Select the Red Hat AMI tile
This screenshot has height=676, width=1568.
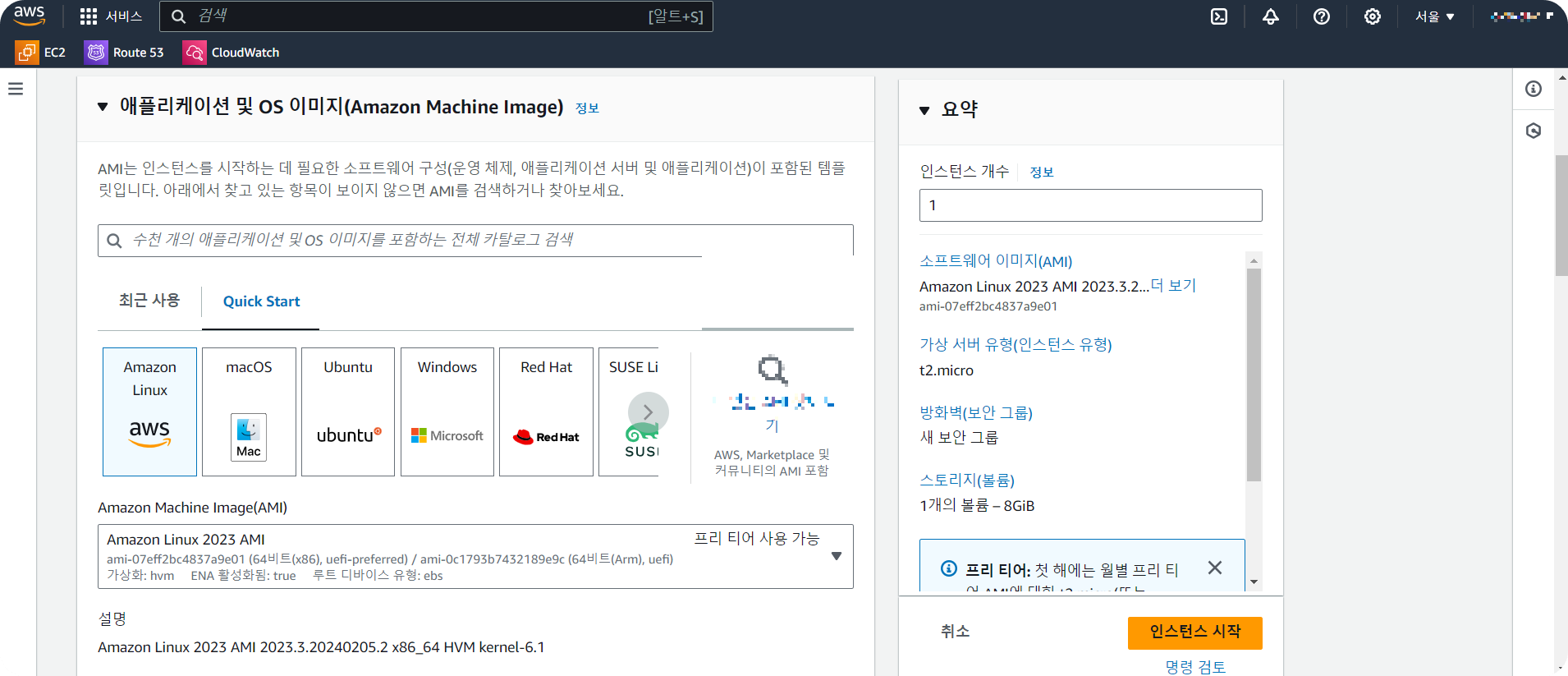click(546, 412)
